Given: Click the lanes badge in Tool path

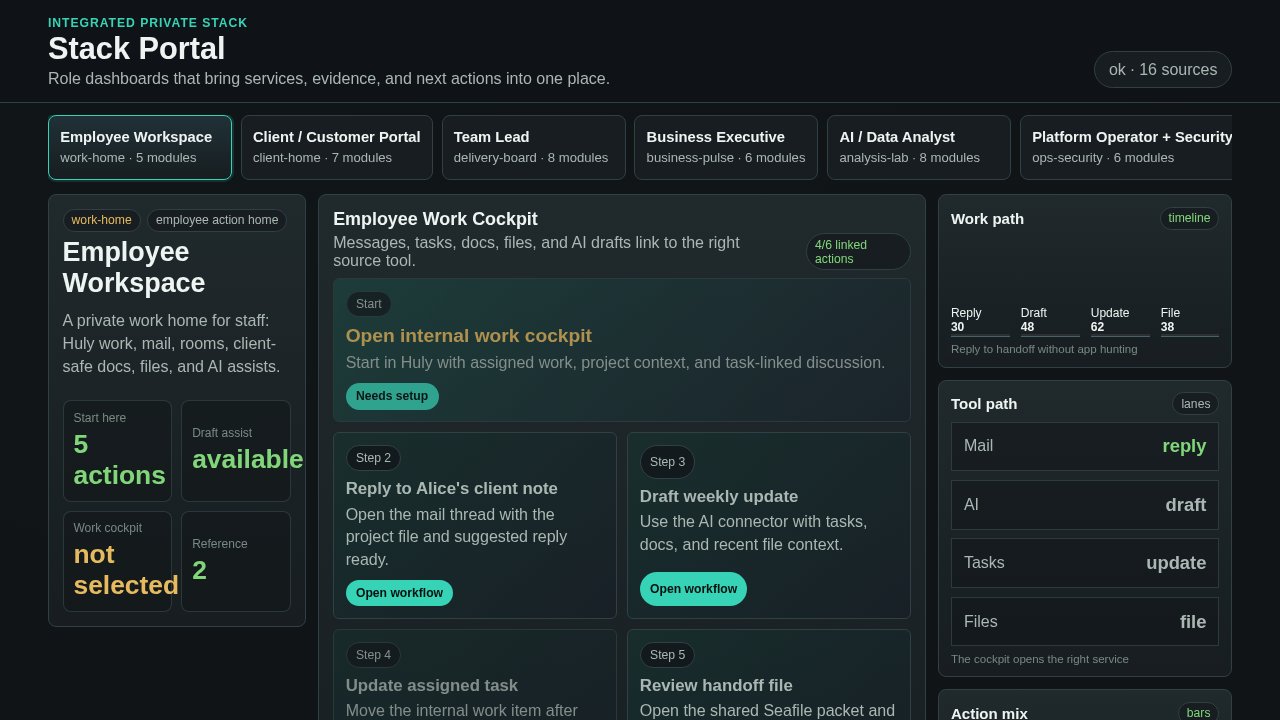Looking at the screenshot, I should [1195, 404].
